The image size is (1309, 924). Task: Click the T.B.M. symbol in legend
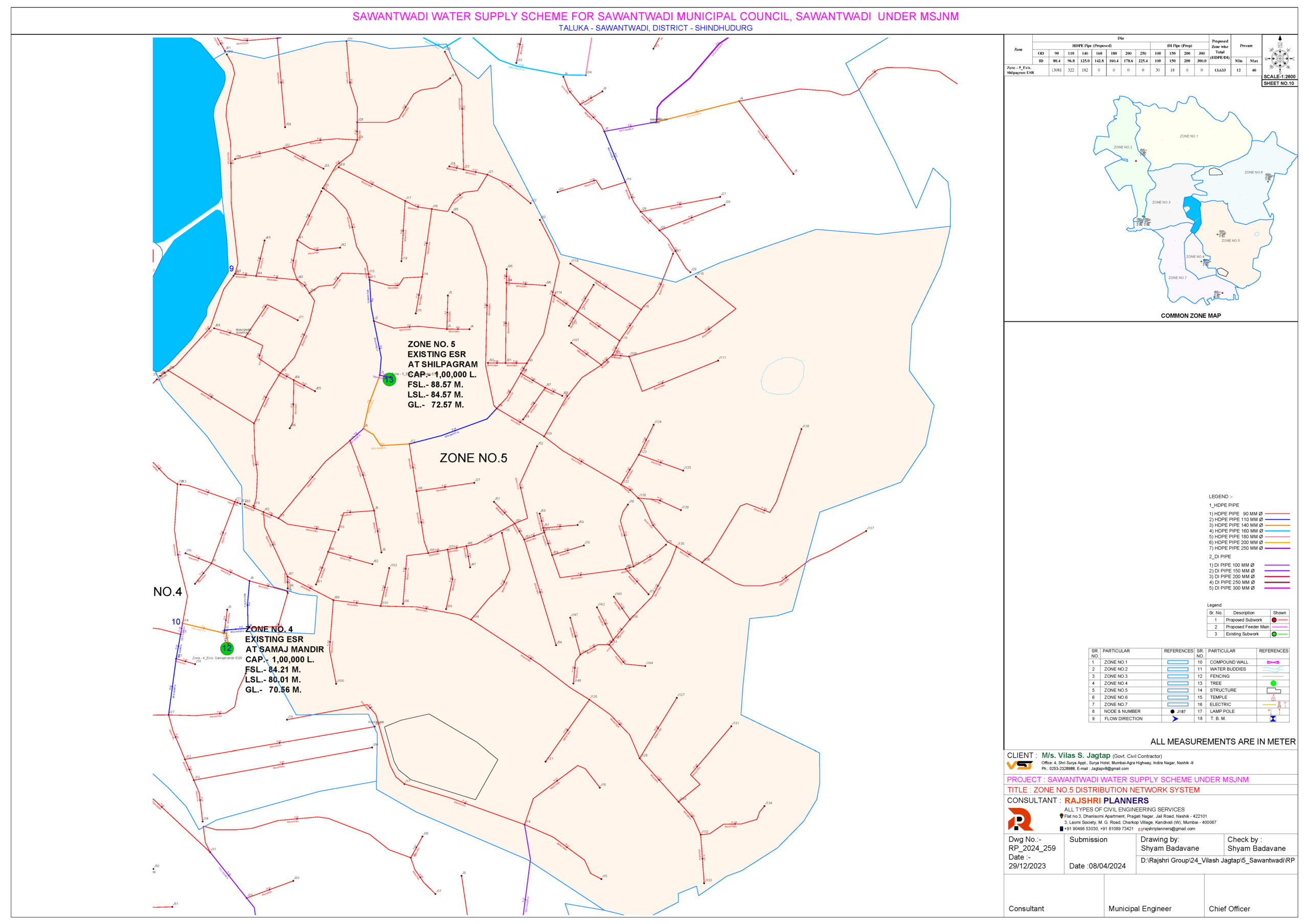1273,719
